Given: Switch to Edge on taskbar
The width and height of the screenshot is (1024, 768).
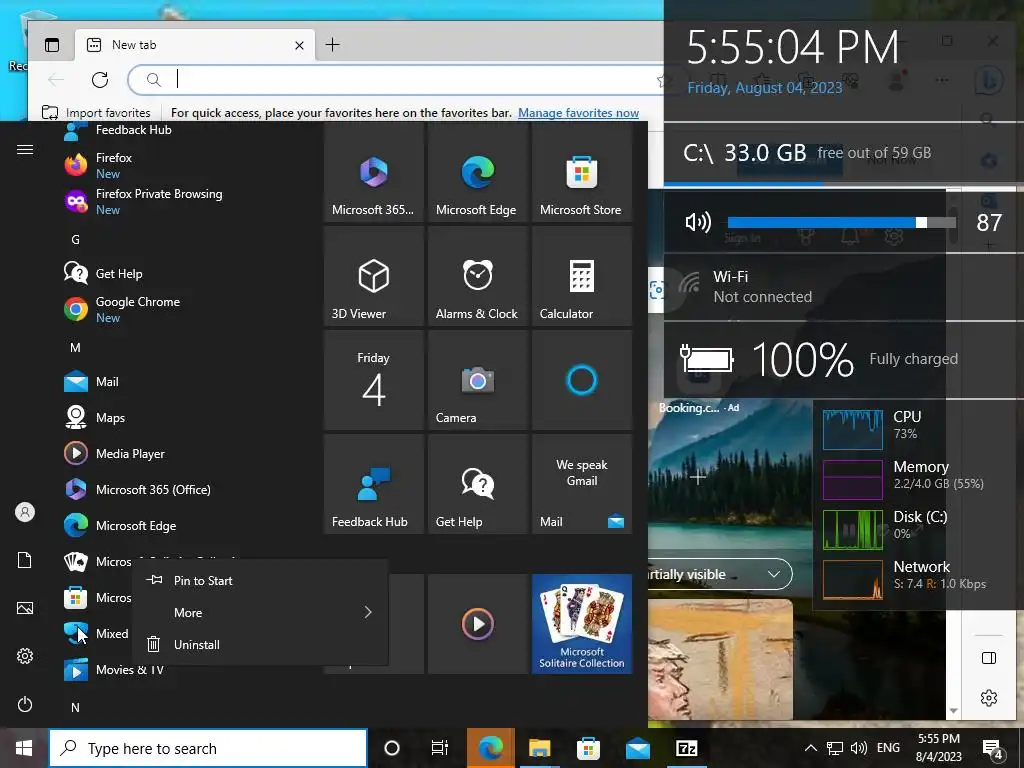Looking at the screenshot, I should pos(490,748).
